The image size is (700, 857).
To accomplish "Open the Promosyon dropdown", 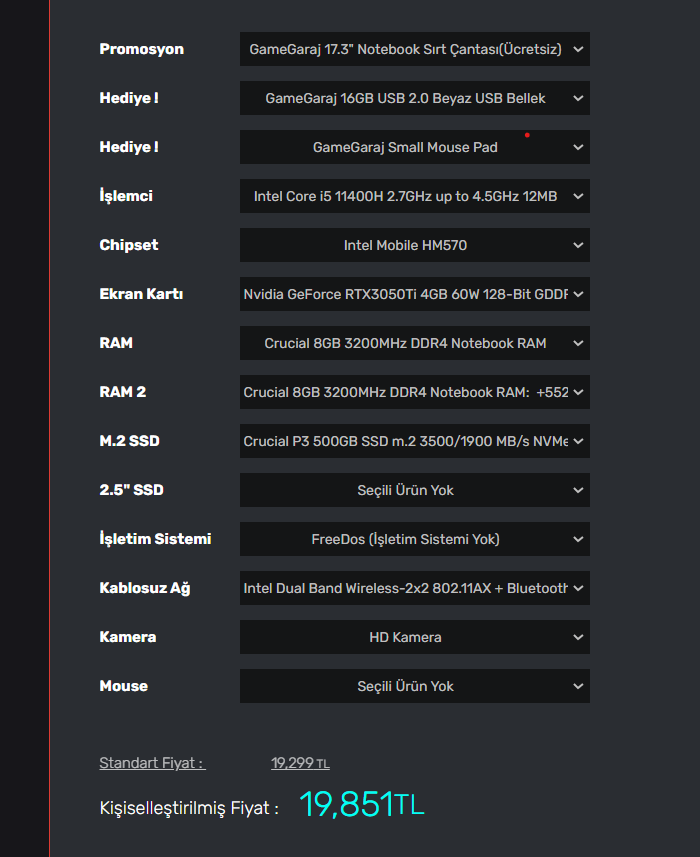I will point(414,49).
